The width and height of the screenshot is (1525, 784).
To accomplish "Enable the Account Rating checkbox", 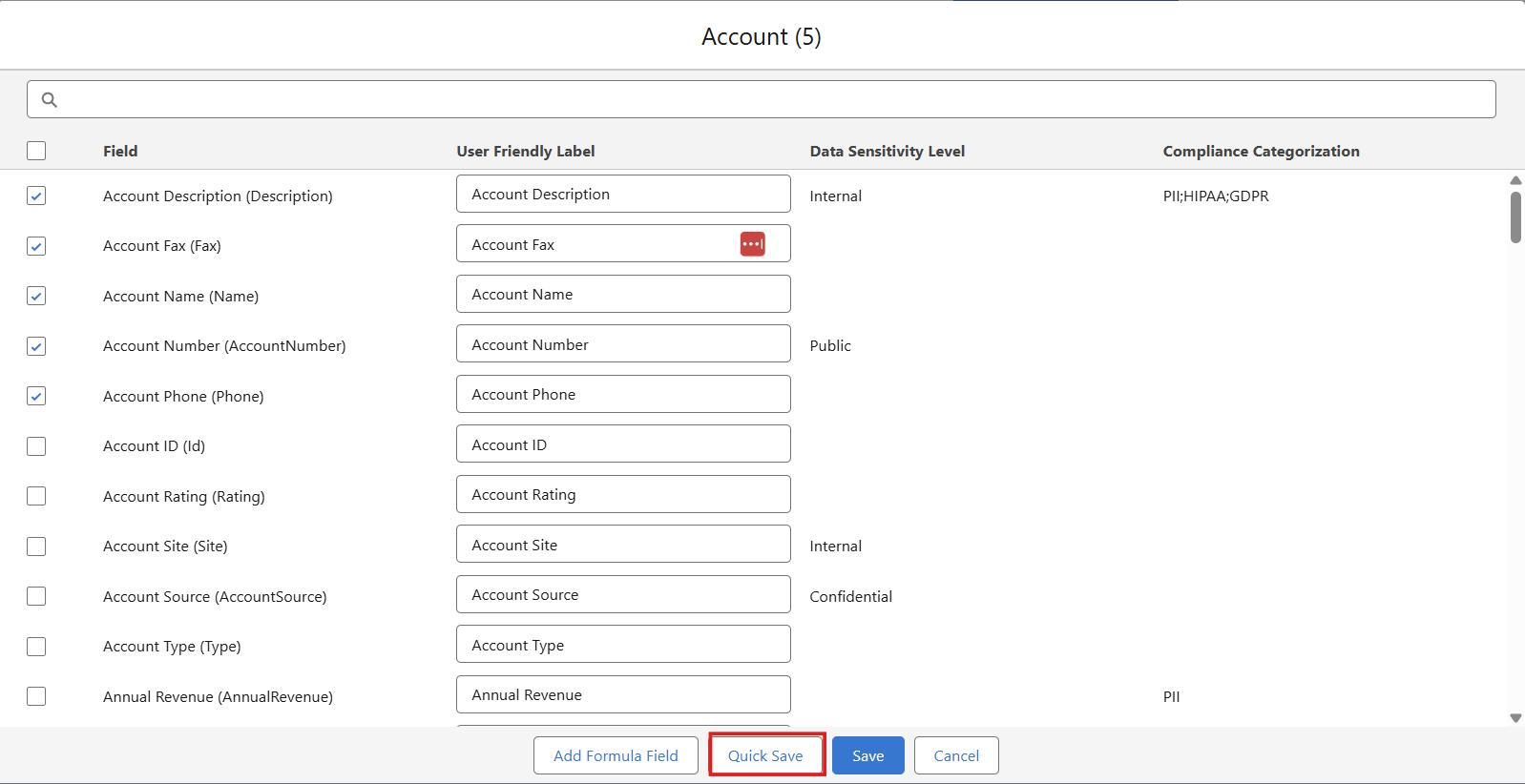I will (36, 496).
